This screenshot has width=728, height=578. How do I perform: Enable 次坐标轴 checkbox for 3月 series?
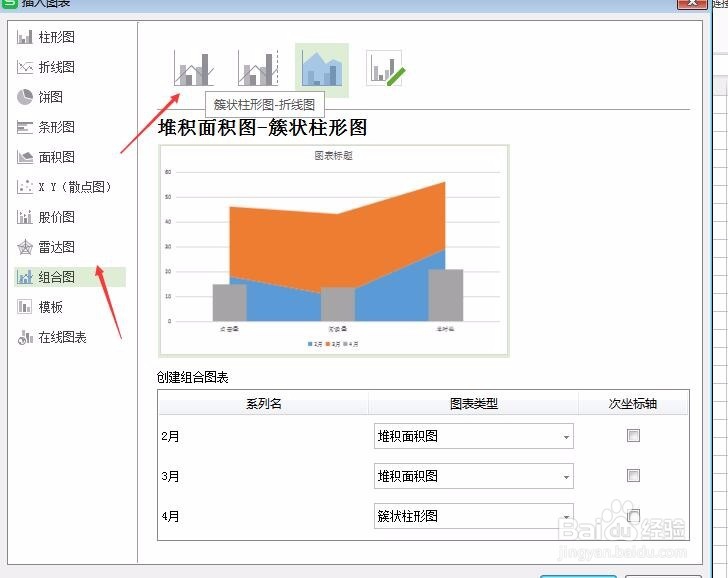(633, 475)
